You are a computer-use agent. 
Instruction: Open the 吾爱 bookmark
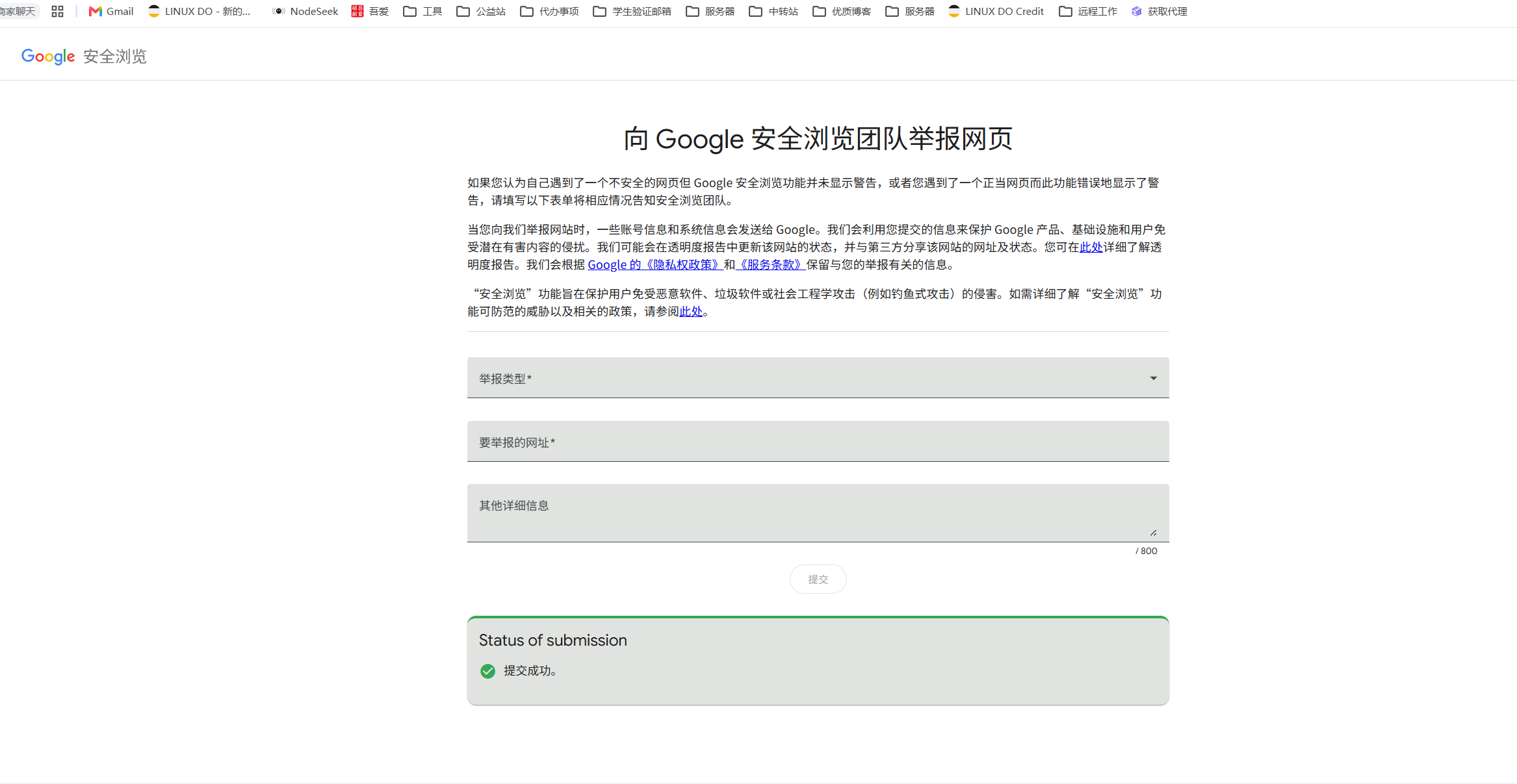(370, 11)
